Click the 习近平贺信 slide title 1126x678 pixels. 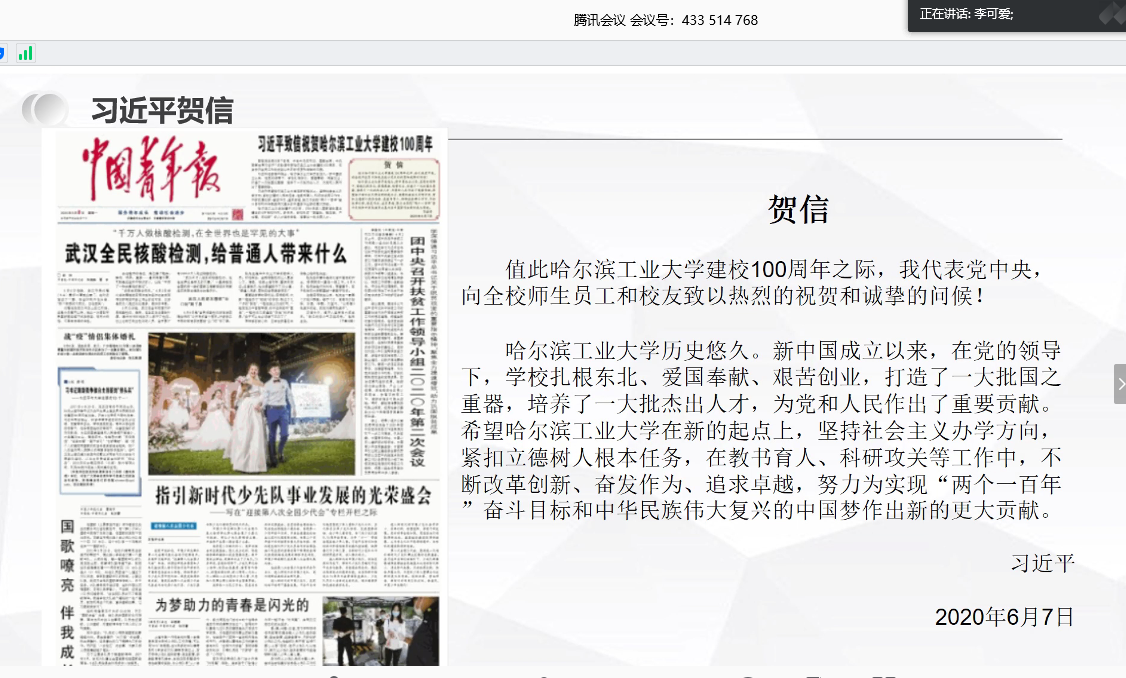click(x=162, y=110)
